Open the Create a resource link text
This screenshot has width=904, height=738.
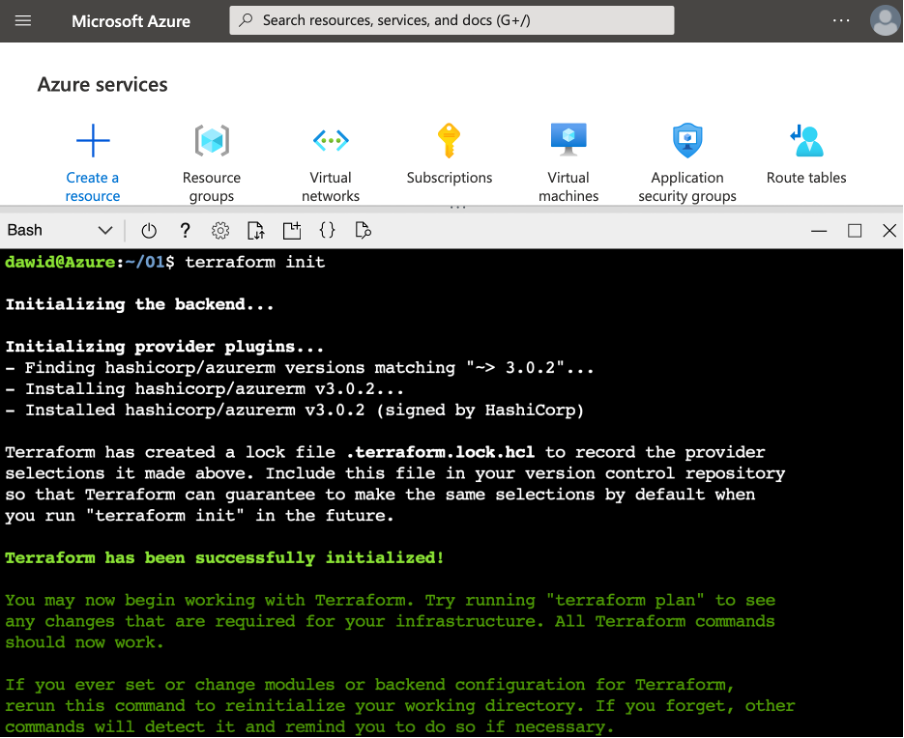tap(92, 187)
